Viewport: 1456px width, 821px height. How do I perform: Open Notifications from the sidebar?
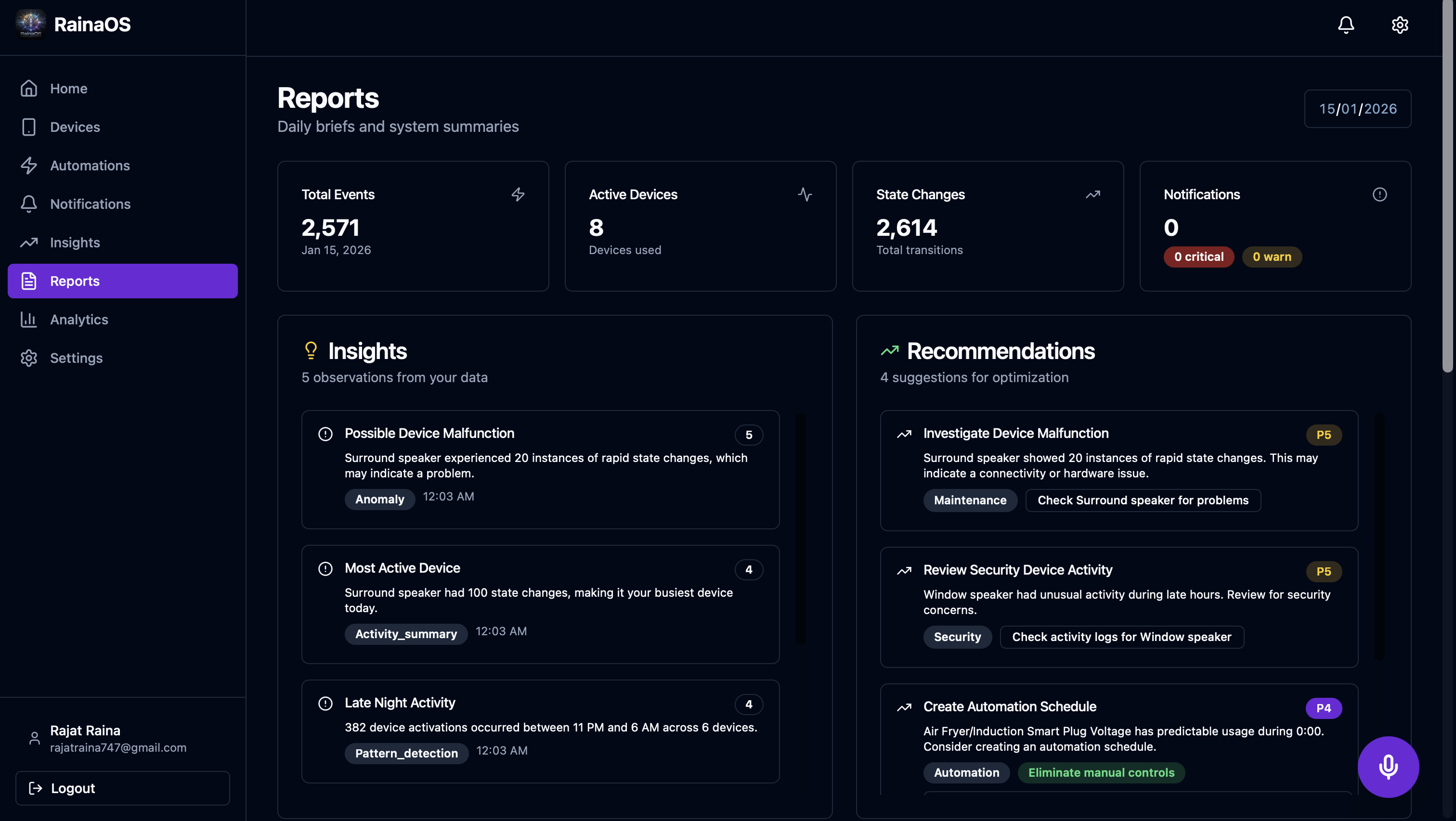pyautogui.click(x=91, y=204)
